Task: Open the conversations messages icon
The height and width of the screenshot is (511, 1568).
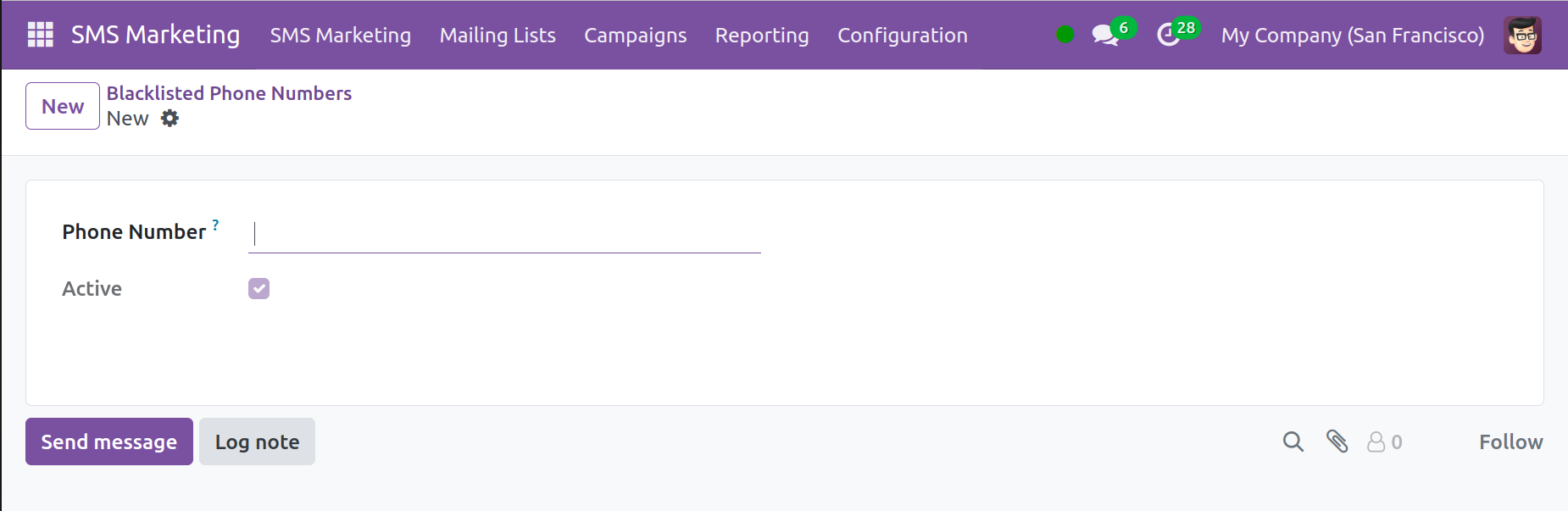Action: point(1104,35)
